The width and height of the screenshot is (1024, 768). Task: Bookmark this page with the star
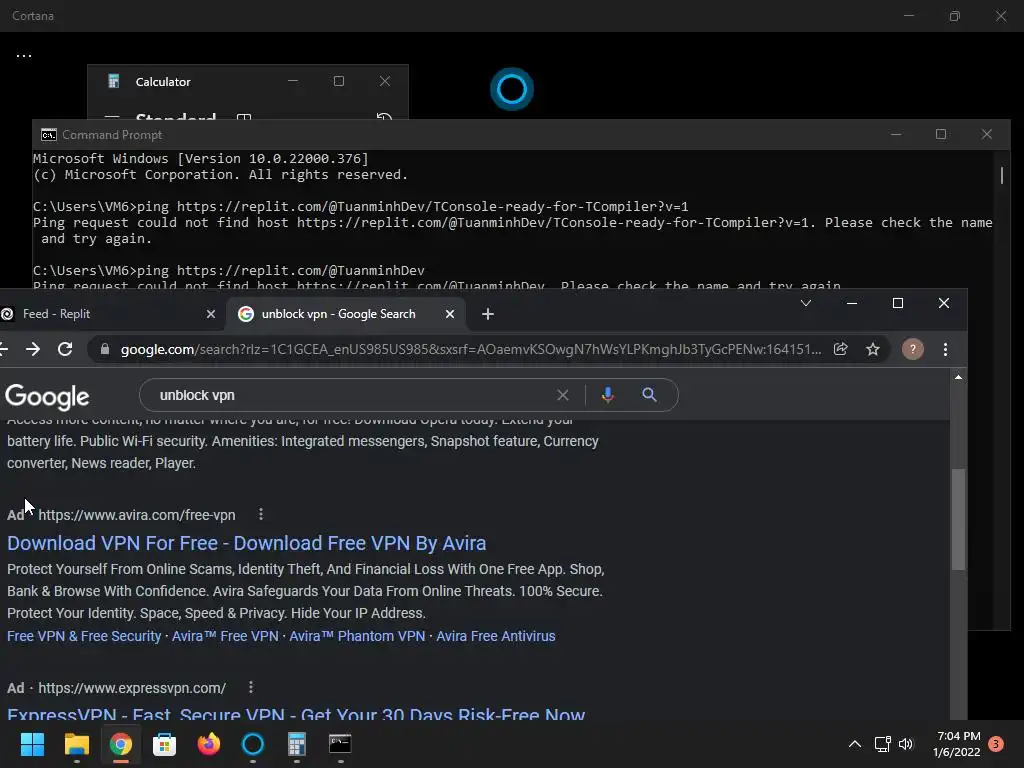872,349
